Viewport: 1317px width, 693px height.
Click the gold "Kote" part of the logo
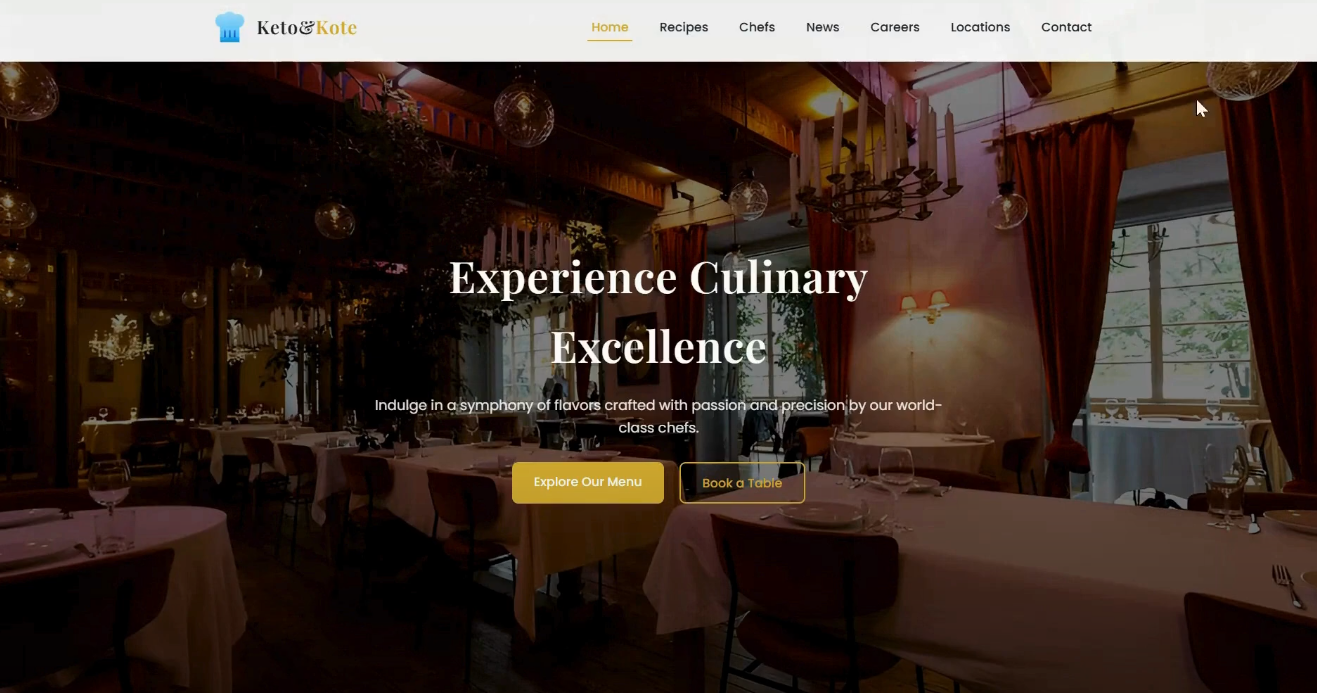pos(336,28)
